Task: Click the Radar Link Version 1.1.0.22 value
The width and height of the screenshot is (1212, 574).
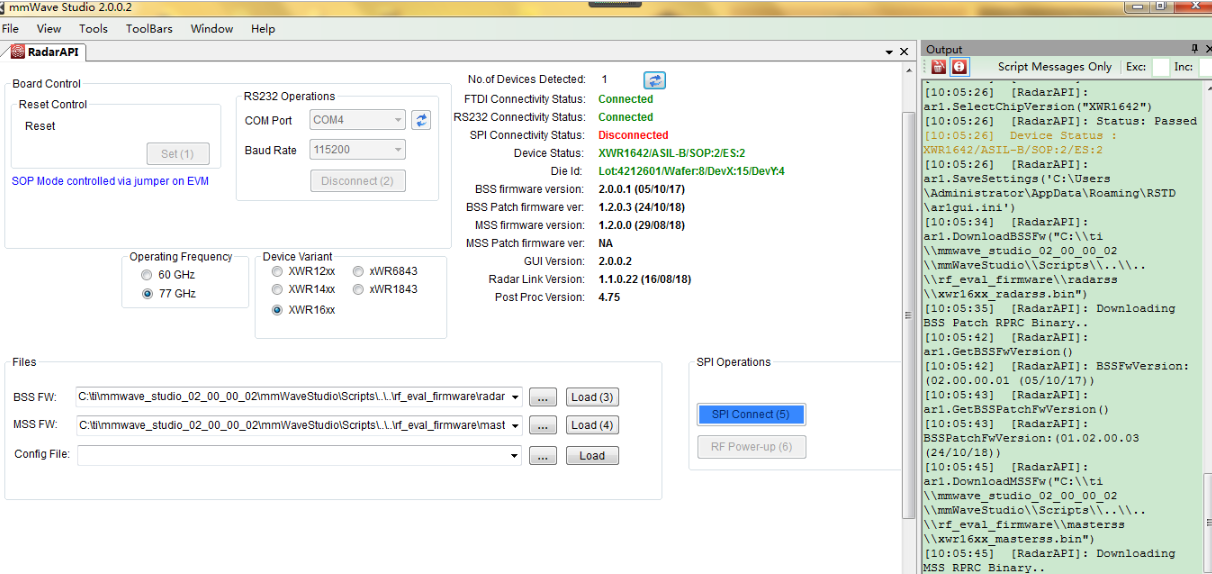Action: [x=644, y=279]
